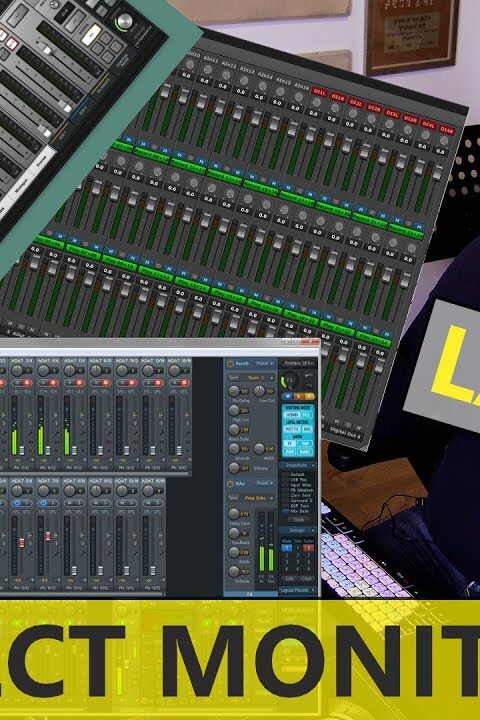Open wrench settings on upper-row ADAT 5/6 strip
The width and height of the screenshot is (480, 720).
[x=56, y=433]
